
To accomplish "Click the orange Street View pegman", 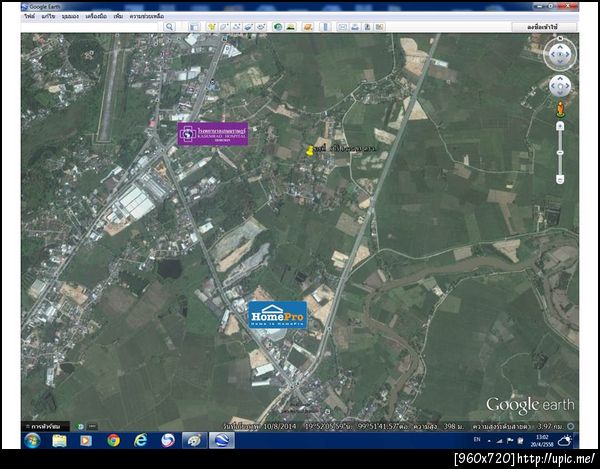I will [560, 109].
